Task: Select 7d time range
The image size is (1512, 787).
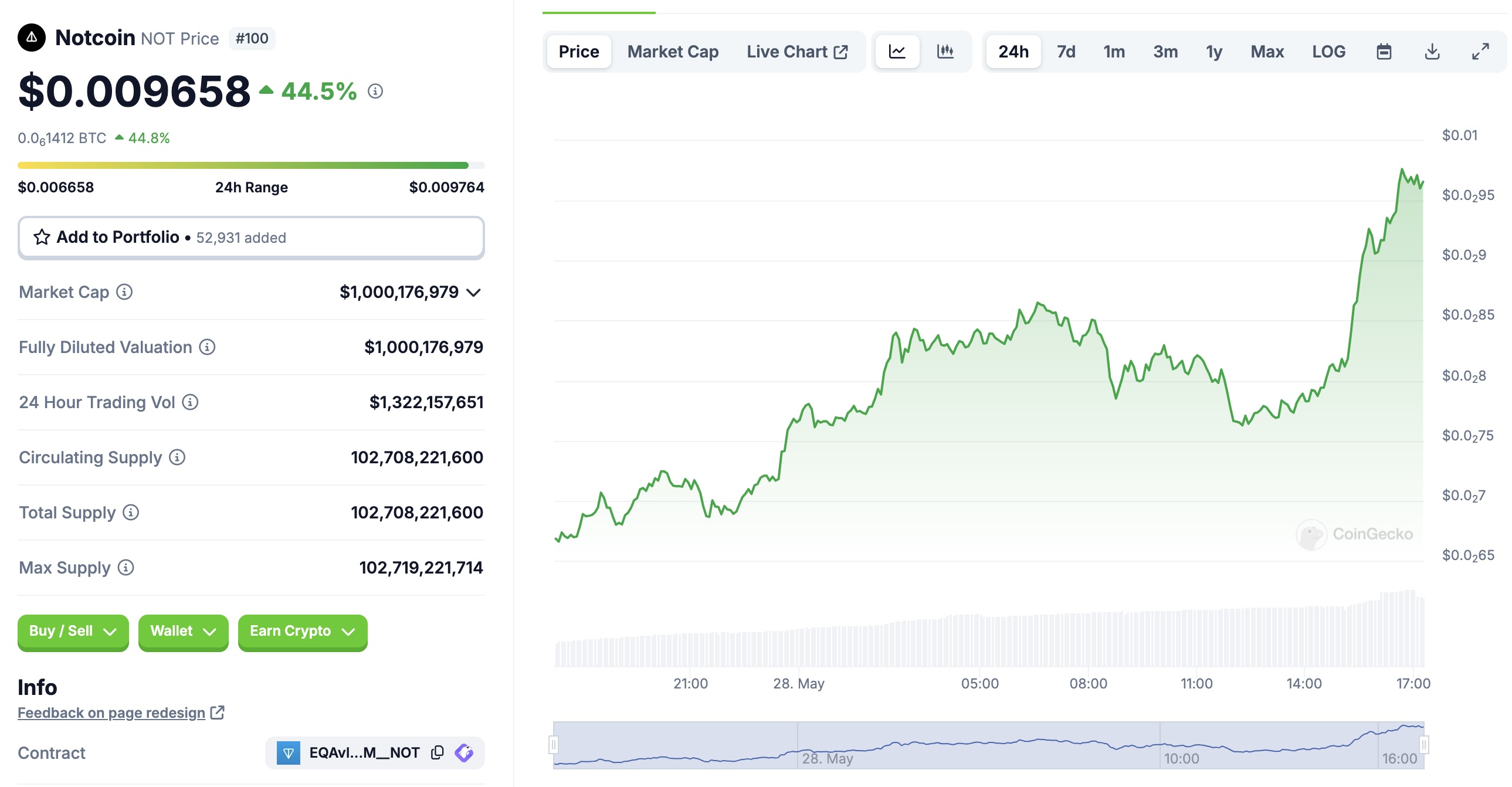Action: click(1066, 52)
